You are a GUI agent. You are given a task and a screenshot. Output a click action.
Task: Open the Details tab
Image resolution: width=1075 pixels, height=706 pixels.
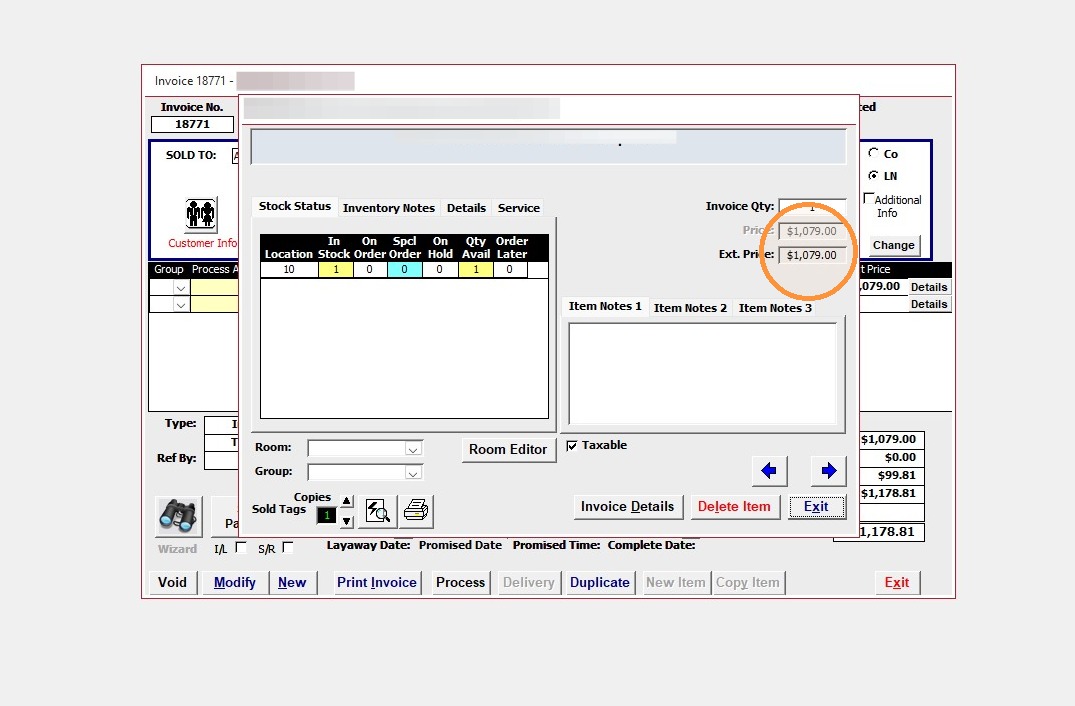[466, 208]
